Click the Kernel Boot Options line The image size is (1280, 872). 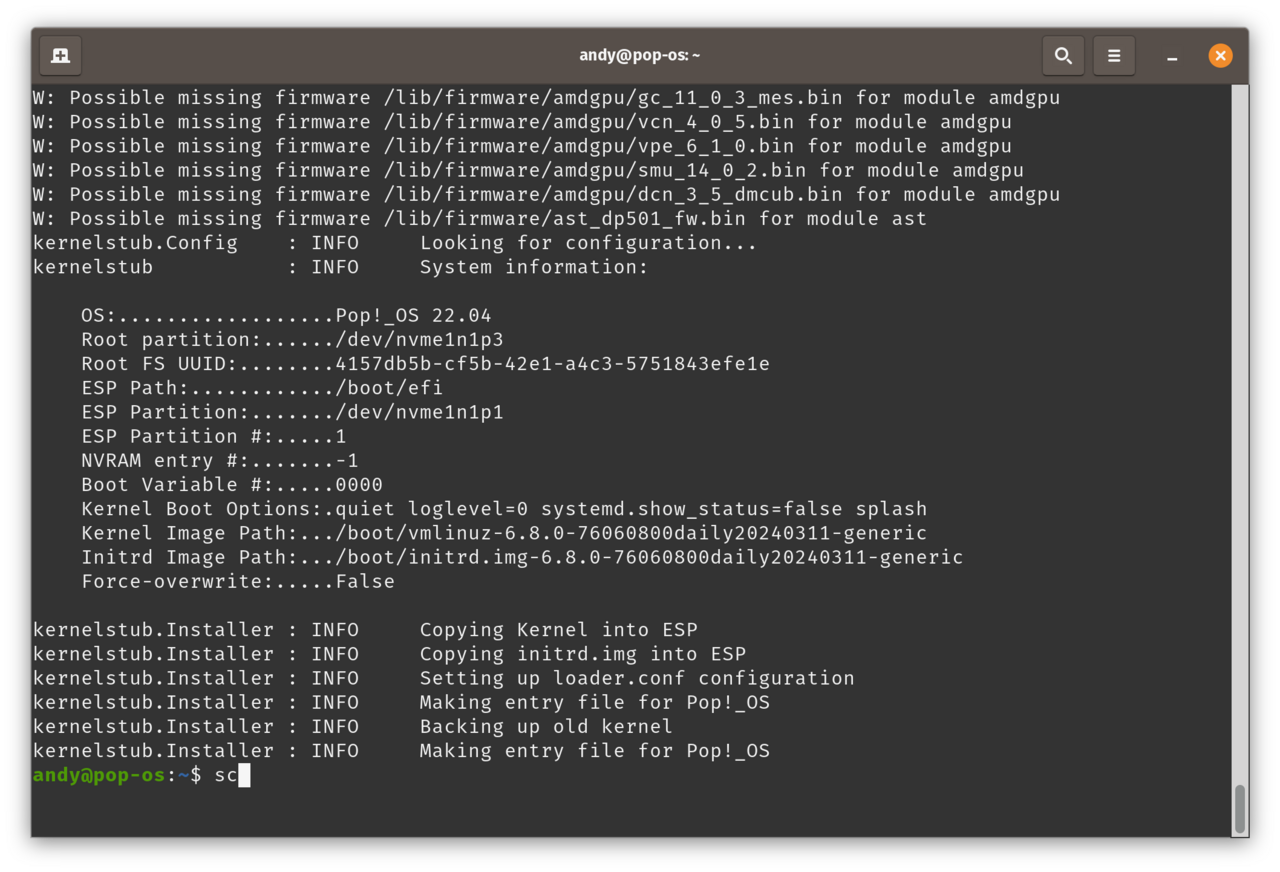504,509
